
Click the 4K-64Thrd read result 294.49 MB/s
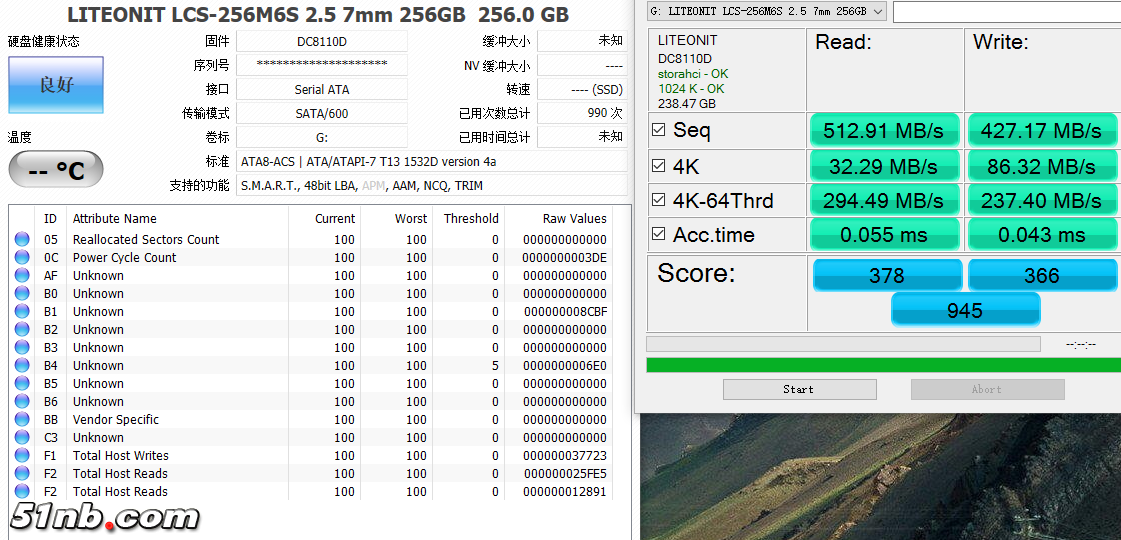pos(884,201)
